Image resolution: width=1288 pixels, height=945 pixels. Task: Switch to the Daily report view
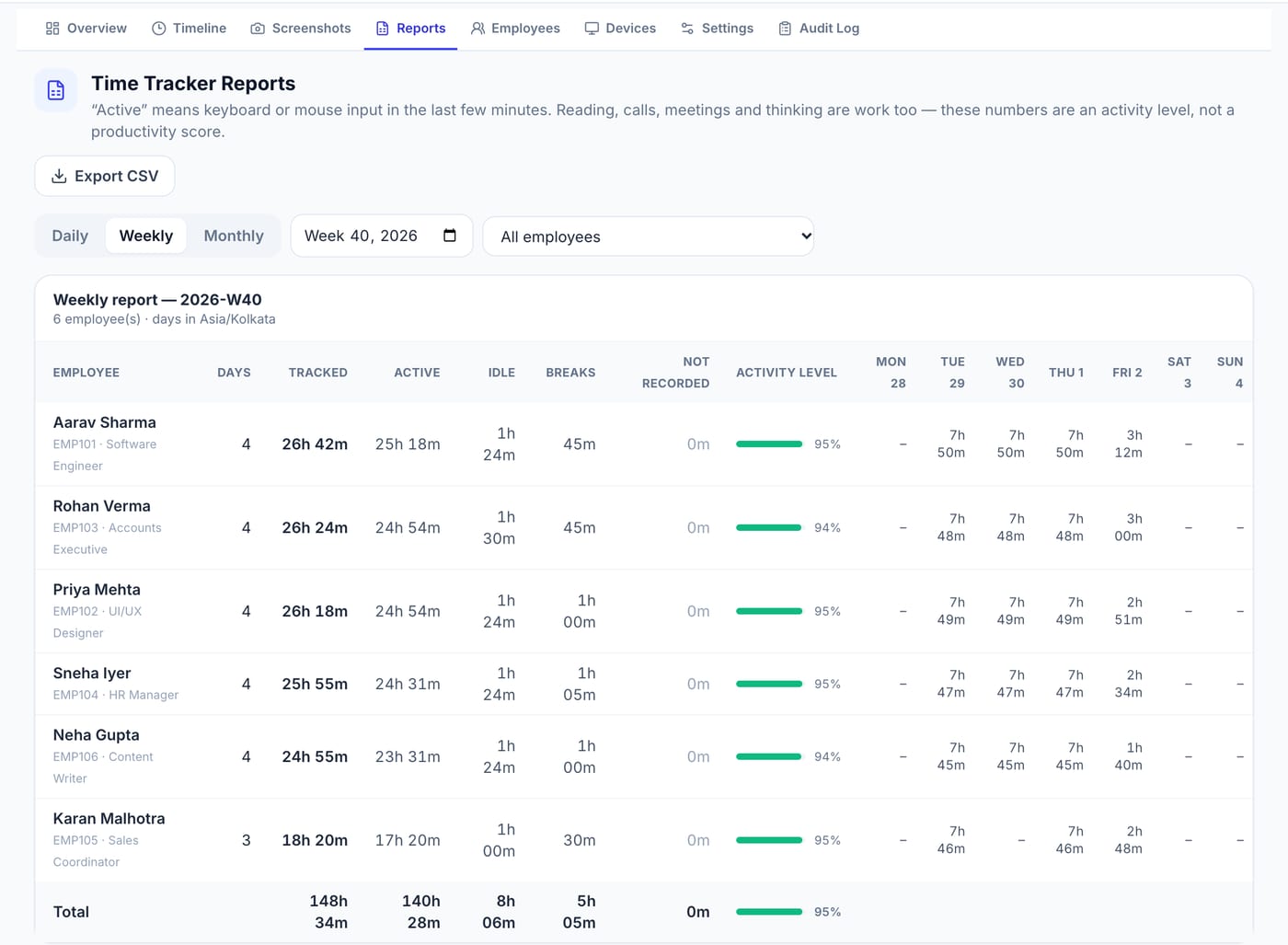[x=70, y=236]
